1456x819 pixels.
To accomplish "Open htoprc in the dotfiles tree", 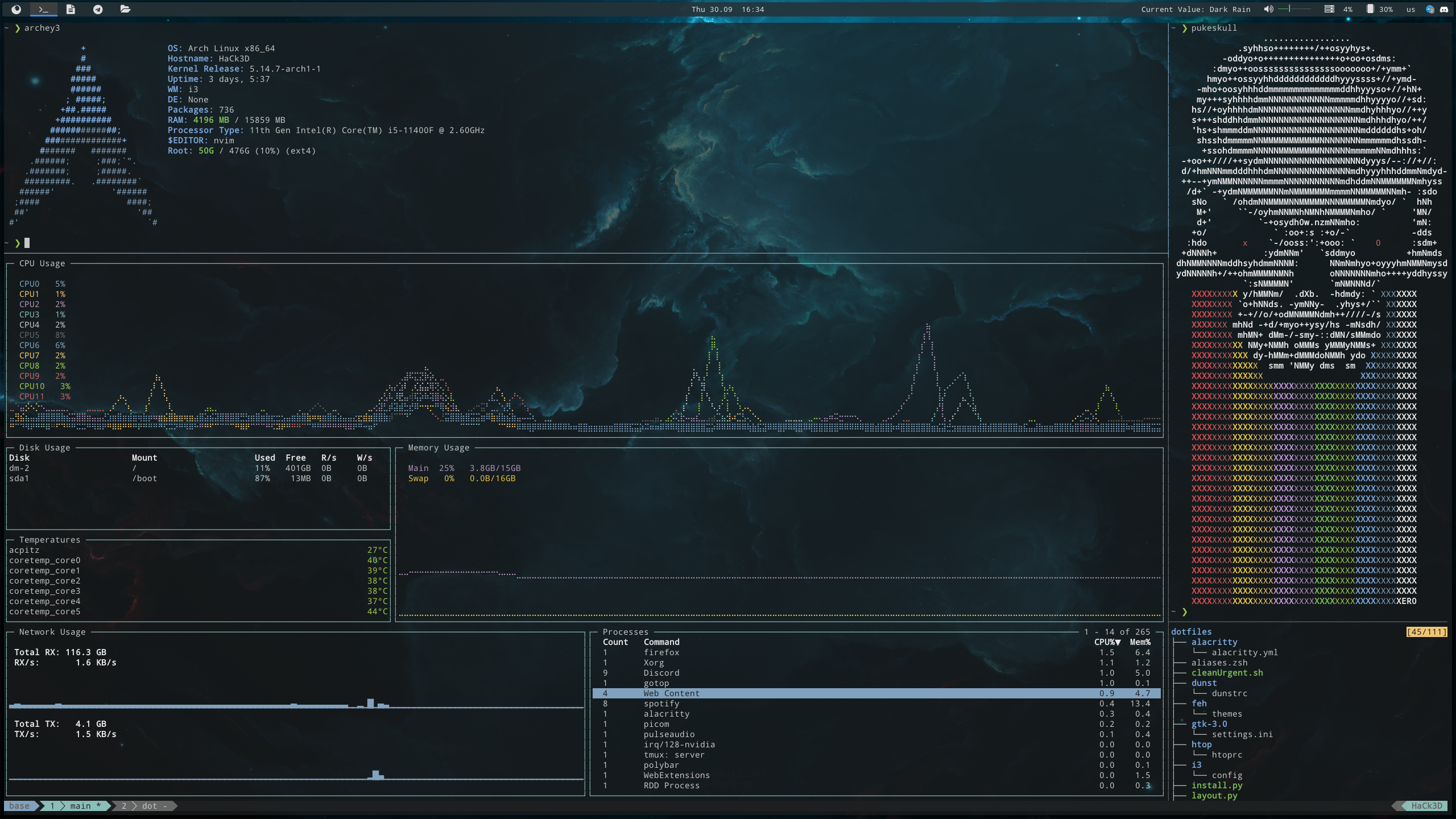I will pyautogui.click(x=1227, y=755).
